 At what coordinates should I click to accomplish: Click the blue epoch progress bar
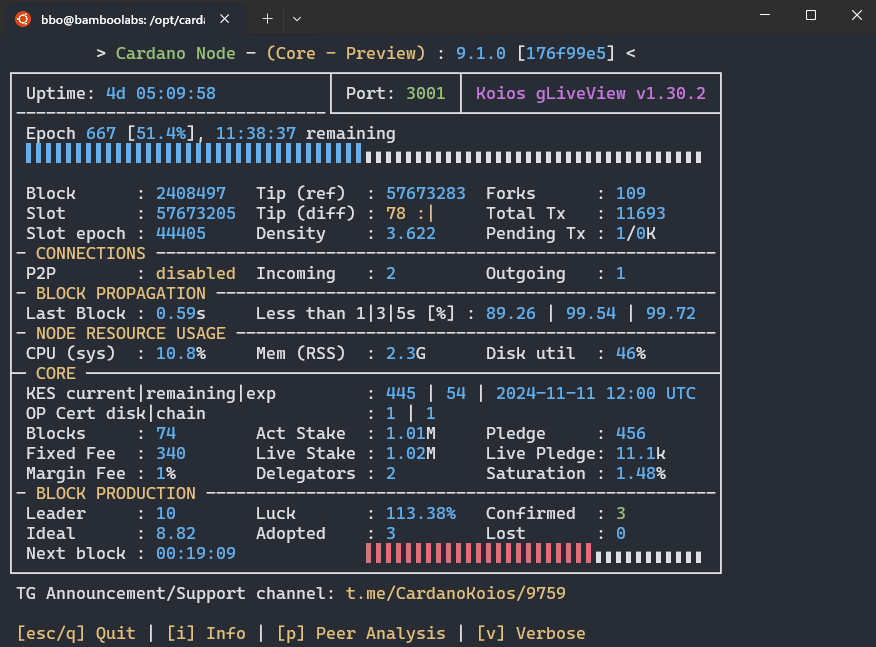pyautogui.click(x=193, y=153)
